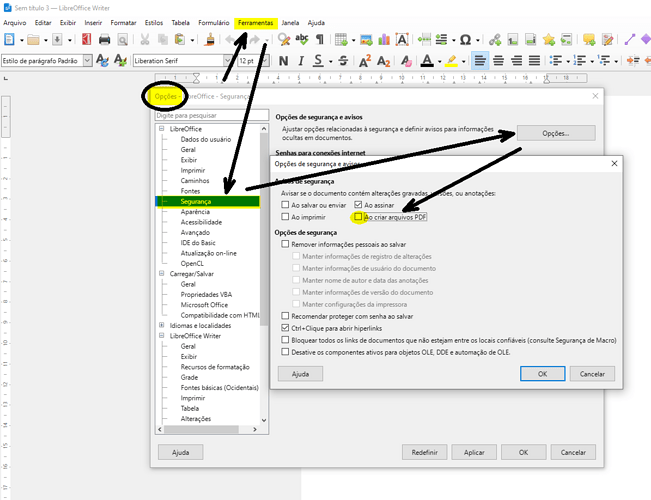Click the insert special character Omega icon

464,39
